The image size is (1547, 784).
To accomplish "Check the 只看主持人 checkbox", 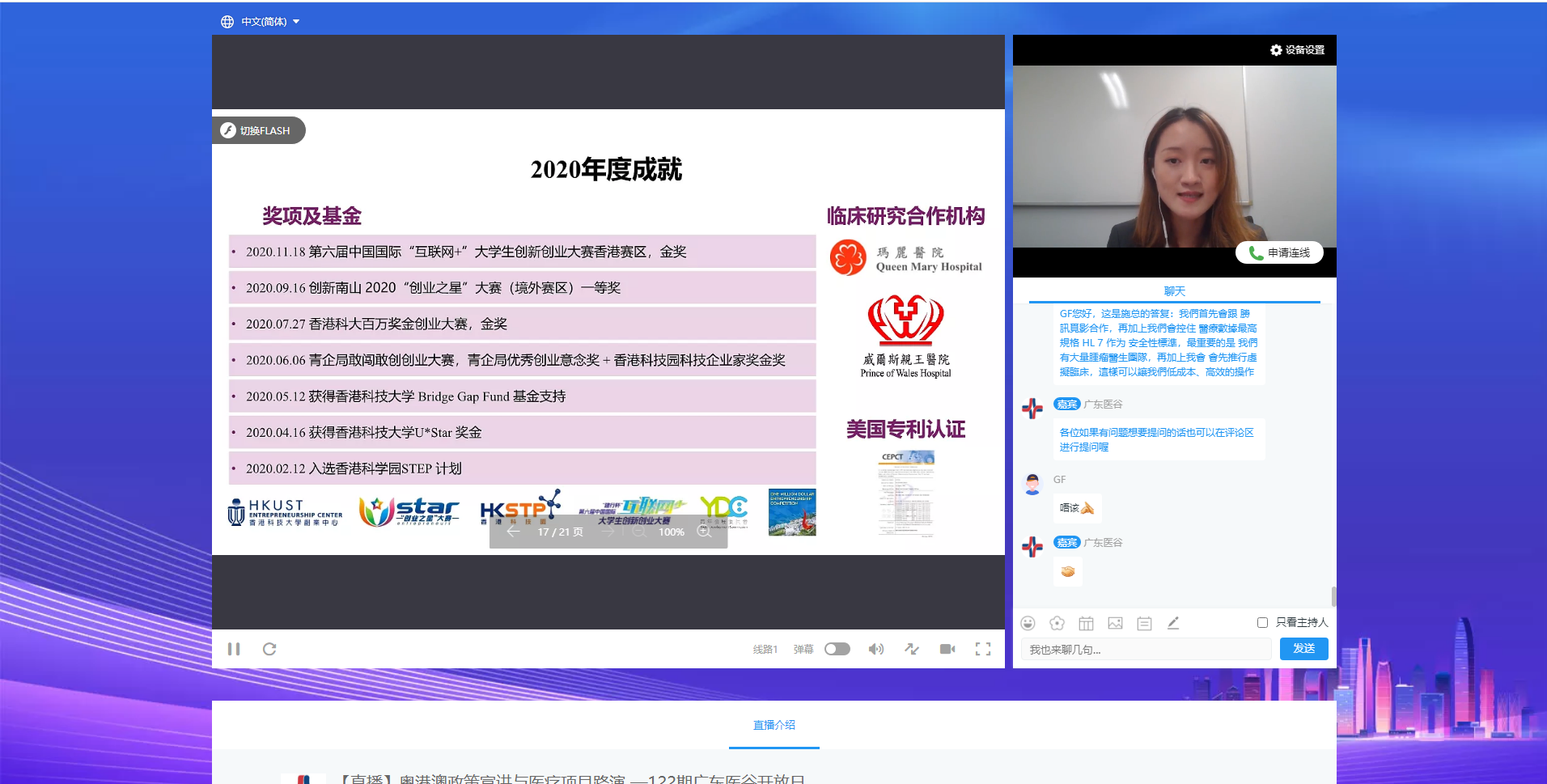I will [x=1262, y=622].
